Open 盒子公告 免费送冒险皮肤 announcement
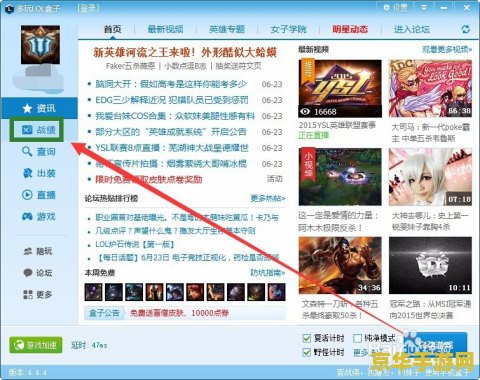480x380 pixels. point(179,313)
